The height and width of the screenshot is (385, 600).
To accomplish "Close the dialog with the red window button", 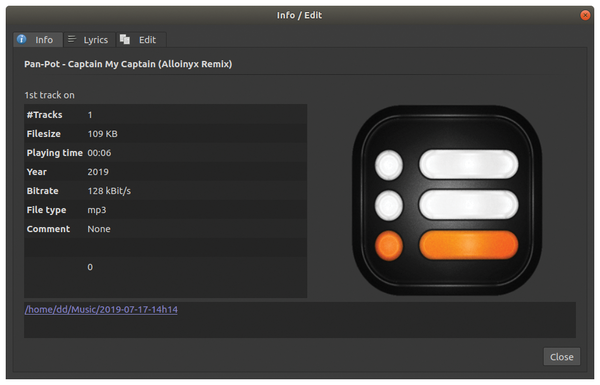I will click(585, 15).
